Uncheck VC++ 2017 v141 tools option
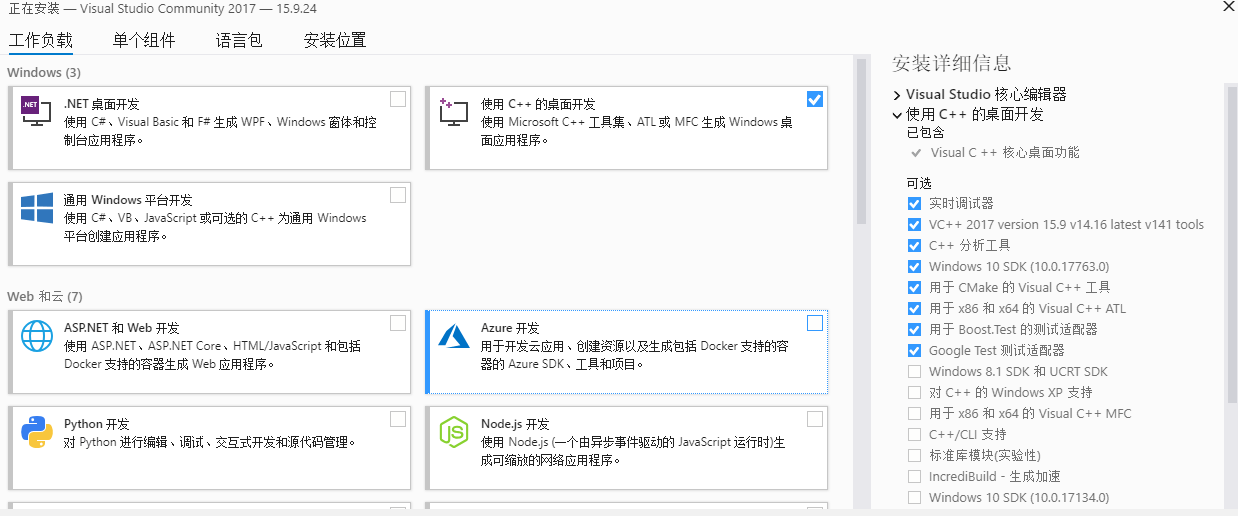The height and width of the screenshot is (516, 1238). pyautogui.click(x=914, y=224)
